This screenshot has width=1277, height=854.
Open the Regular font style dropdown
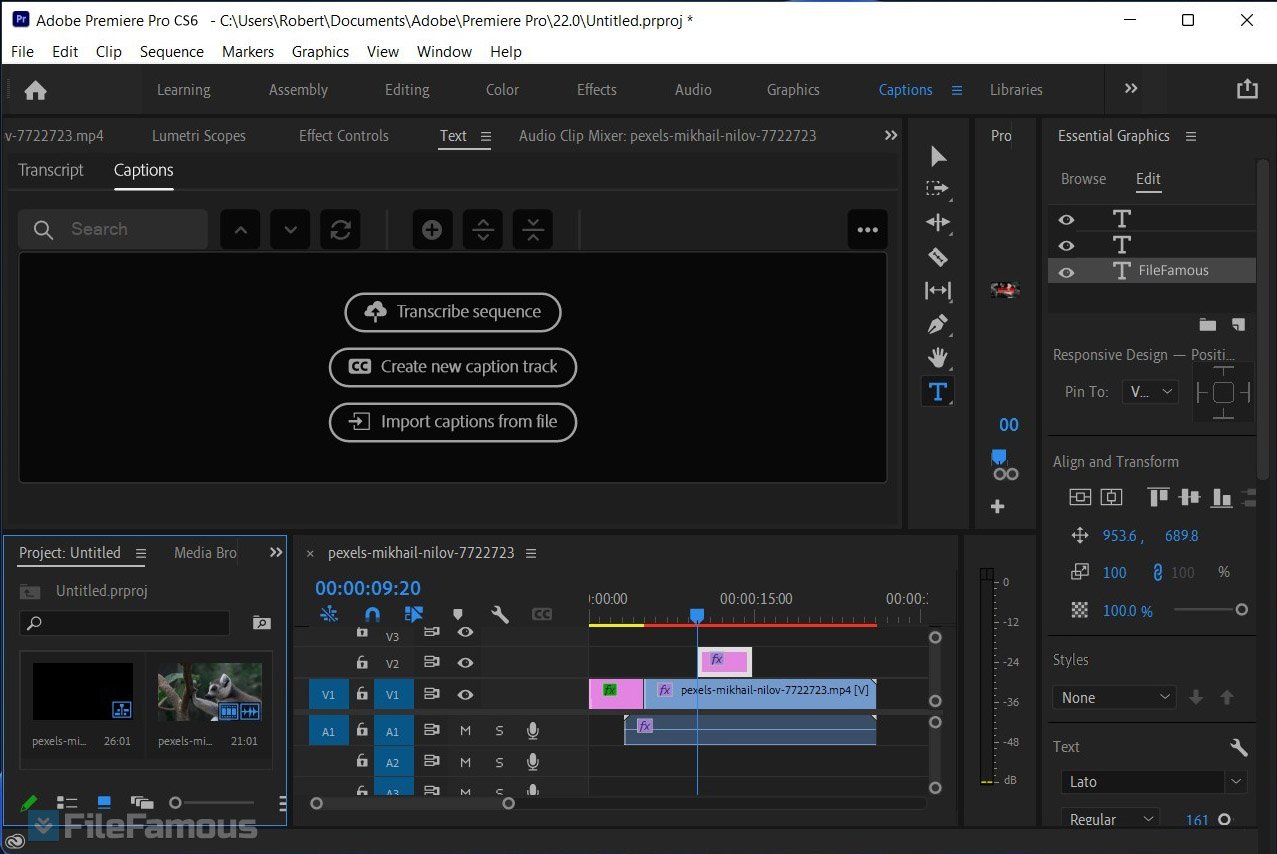pyautogui.click(x=1110, y=820)
